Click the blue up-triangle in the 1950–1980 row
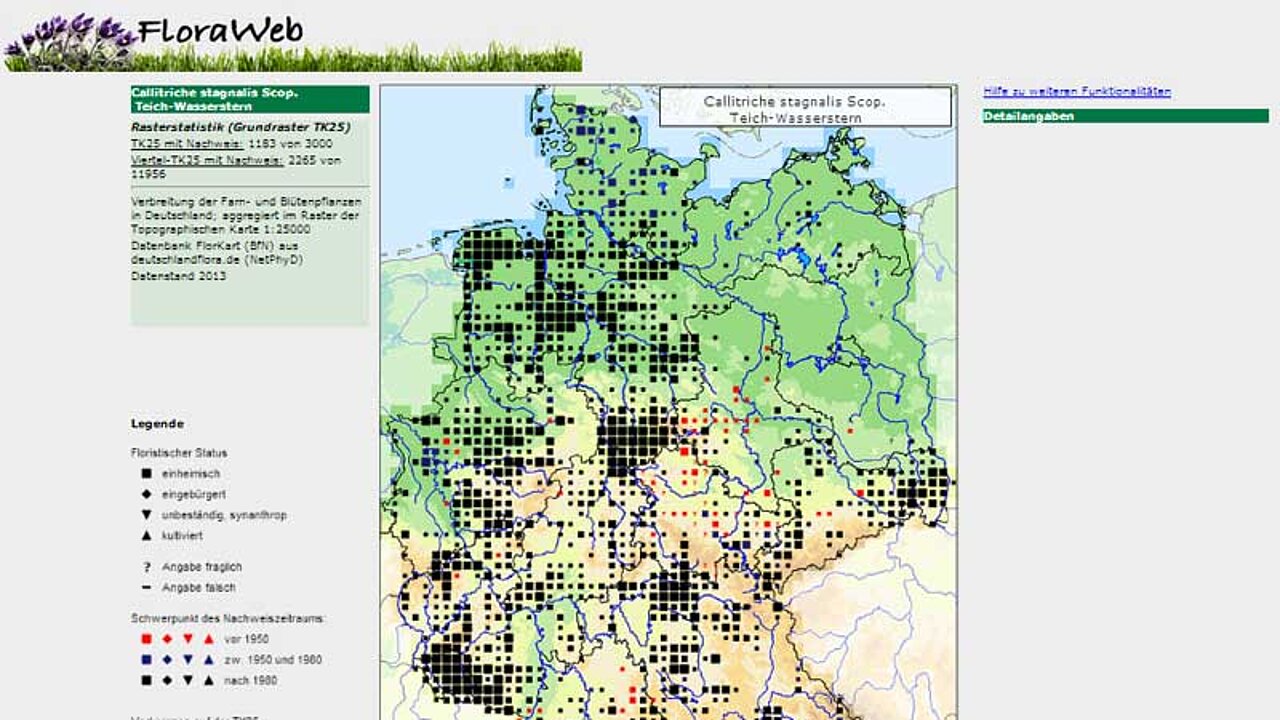 (209, 660)
